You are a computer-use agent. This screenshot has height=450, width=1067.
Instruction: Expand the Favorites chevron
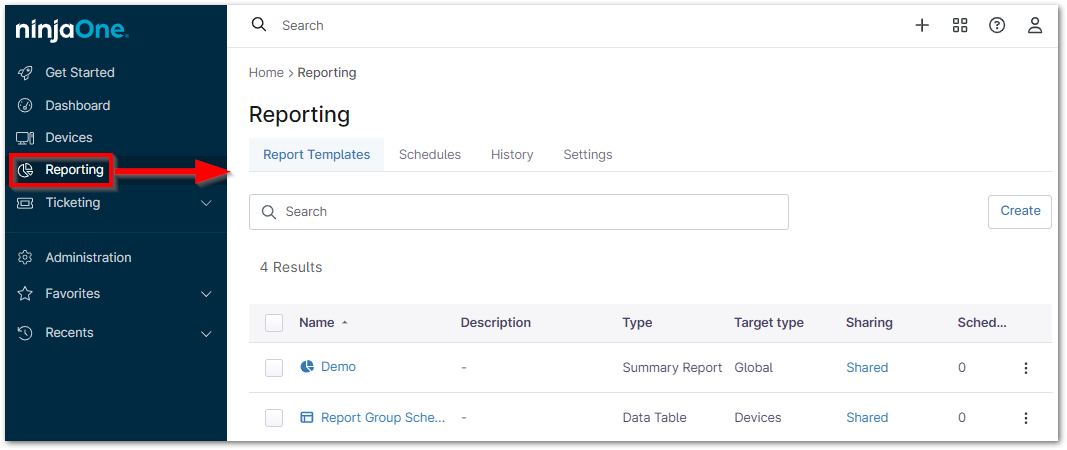point(207,294)
